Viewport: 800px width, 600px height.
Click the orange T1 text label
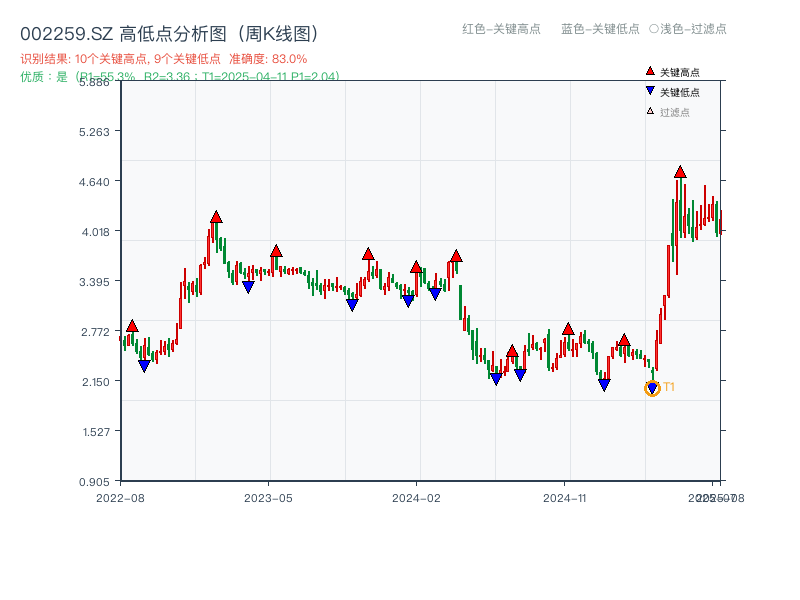[x=669, y=387]
